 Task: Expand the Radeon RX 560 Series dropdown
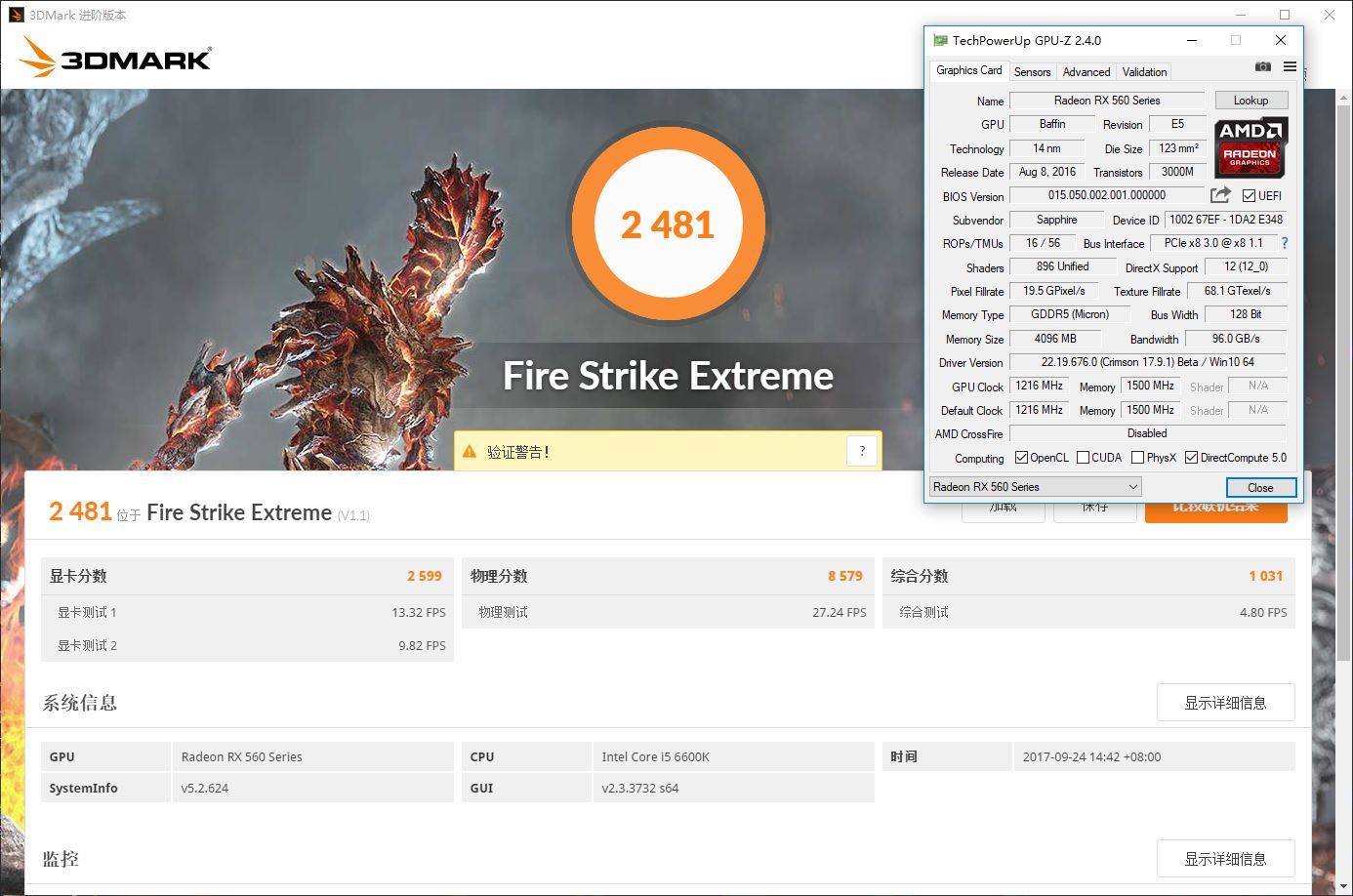[x=1035, y=487]
